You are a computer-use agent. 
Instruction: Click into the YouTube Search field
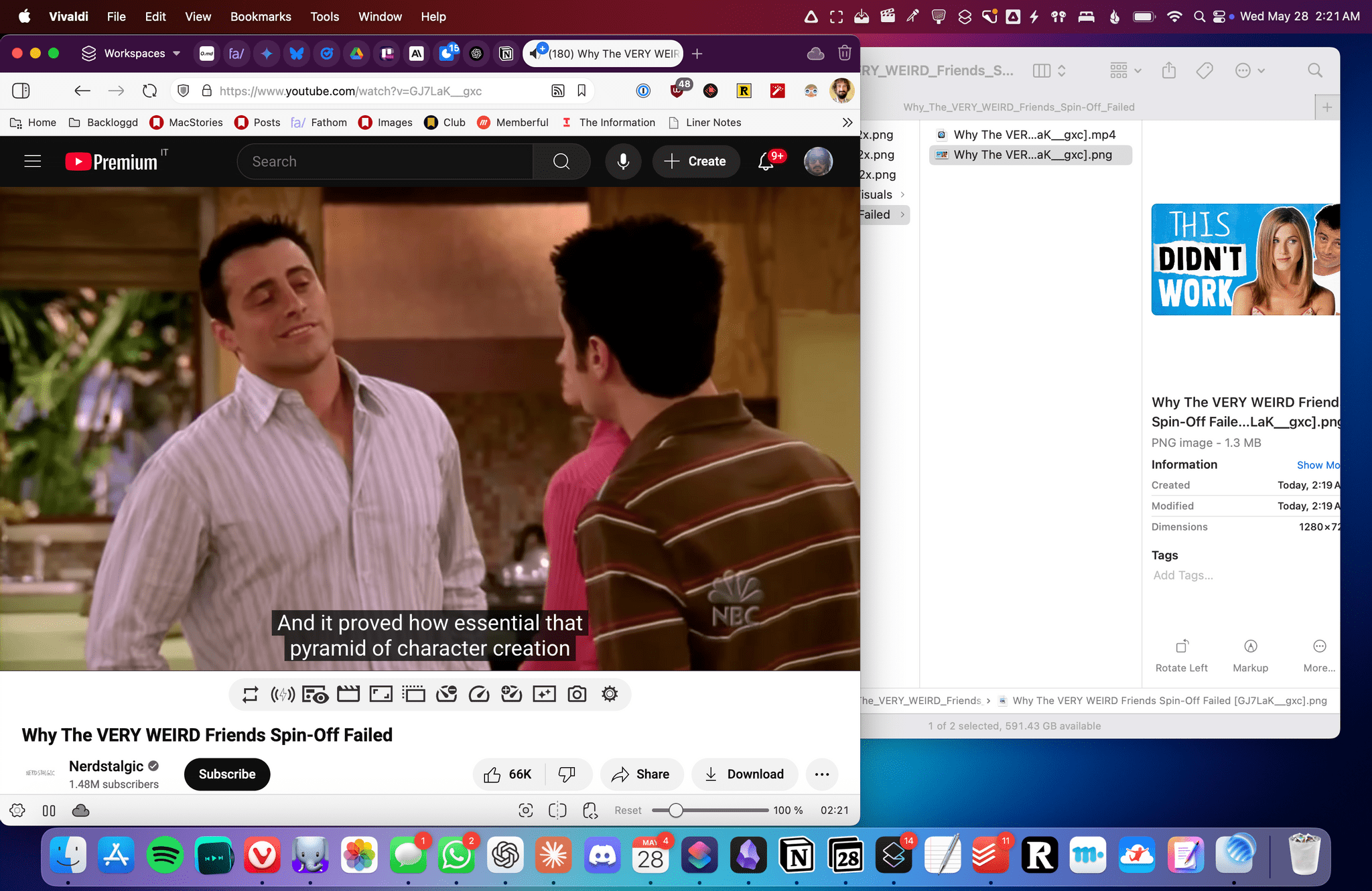tap(385, 161)
